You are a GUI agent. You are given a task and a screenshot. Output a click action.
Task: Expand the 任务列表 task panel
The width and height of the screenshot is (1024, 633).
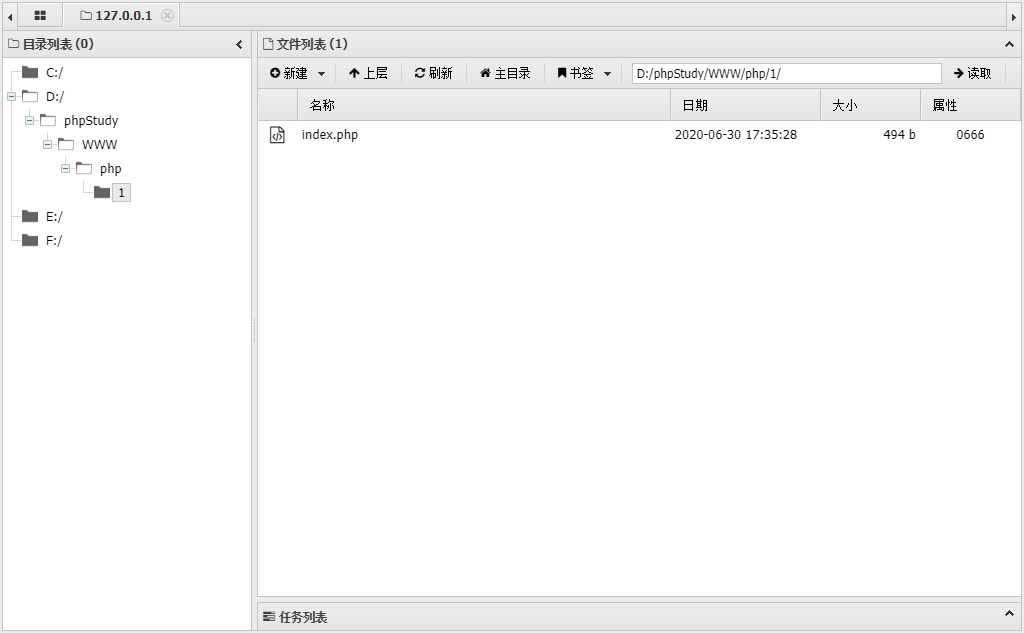tap(1009, 613)
